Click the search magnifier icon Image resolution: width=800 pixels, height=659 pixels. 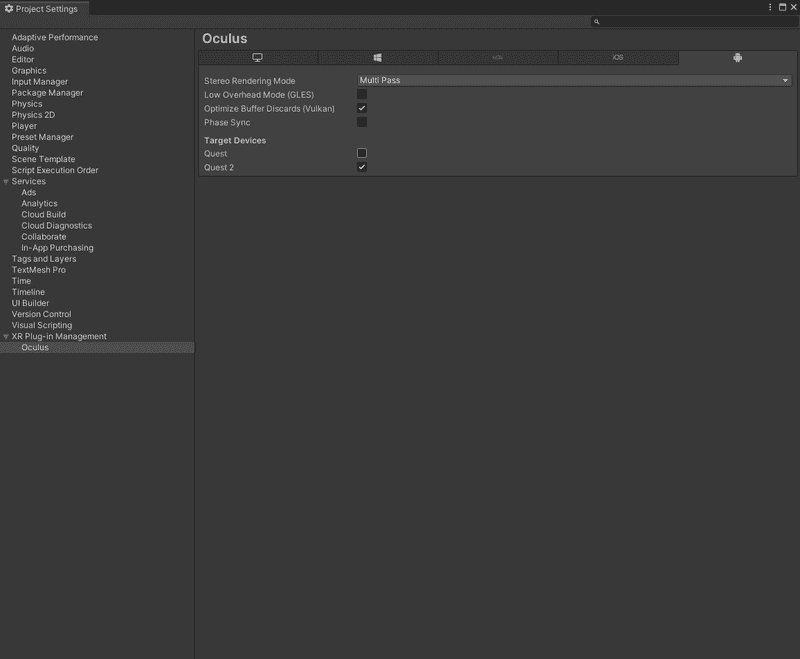click(x=596, y=21)
